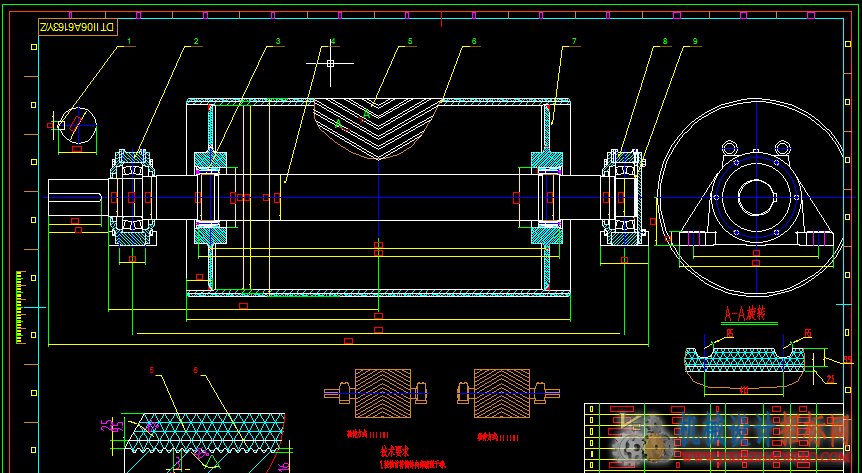Select the shaft's left end extension
This screenshot has height=473, width=862.
pos(77,197)
